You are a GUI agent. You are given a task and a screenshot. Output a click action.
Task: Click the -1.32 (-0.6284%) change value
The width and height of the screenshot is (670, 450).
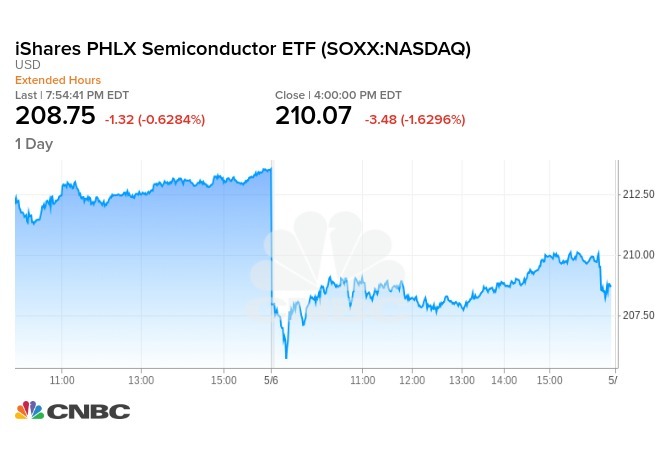(155, 118)
